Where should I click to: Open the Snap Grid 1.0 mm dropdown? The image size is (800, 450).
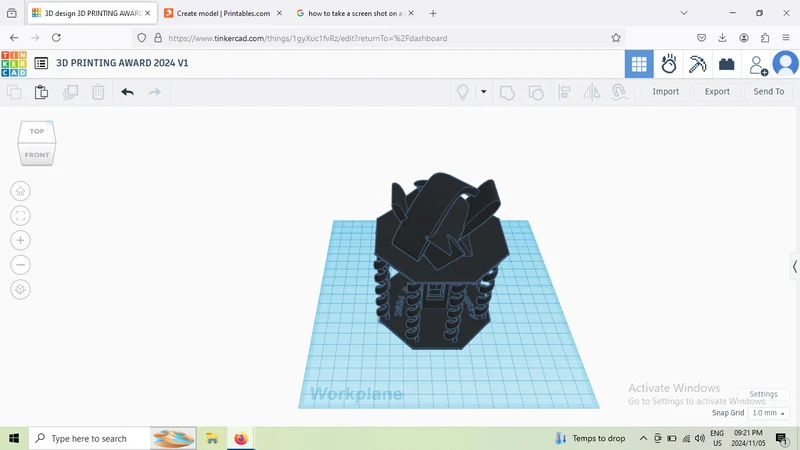[768, 413]
